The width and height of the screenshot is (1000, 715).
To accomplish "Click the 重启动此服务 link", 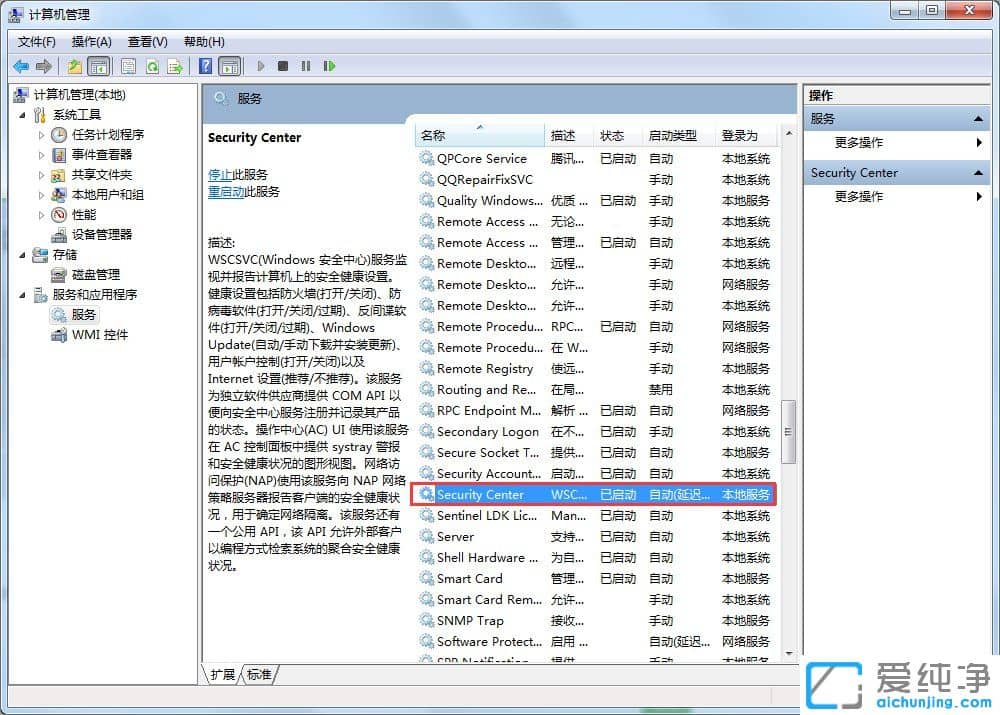I will tap(229, 191).
